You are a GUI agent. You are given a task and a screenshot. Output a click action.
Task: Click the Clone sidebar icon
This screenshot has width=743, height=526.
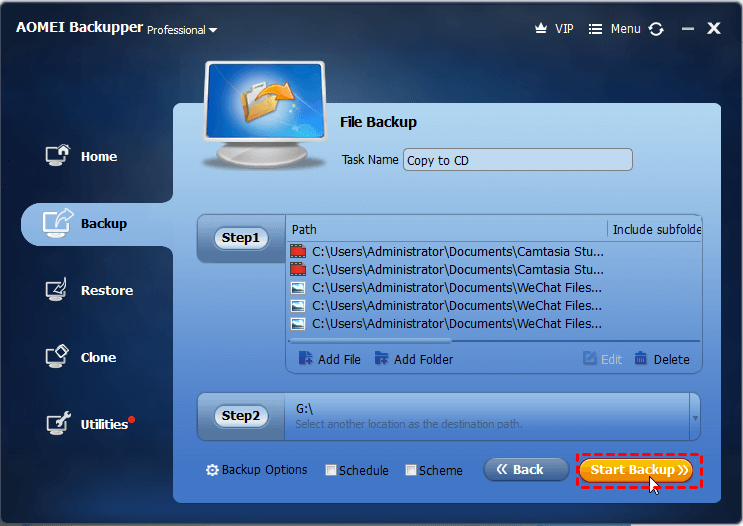pyautogui.click(x=57, y=356)
